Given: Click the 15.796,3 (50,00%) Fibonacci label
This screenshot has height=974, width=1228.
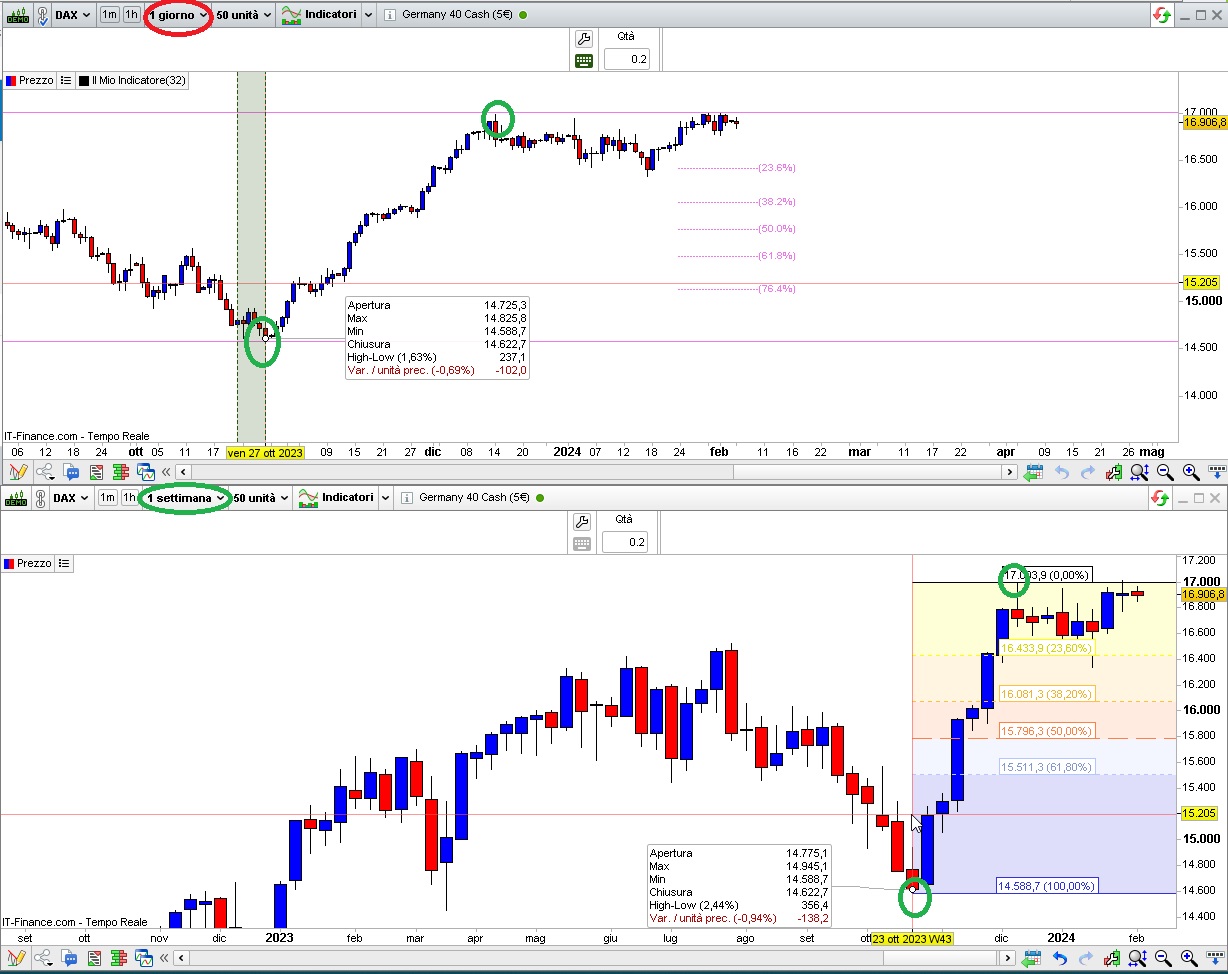Looking at the screenshot, I should [1047, 731].
